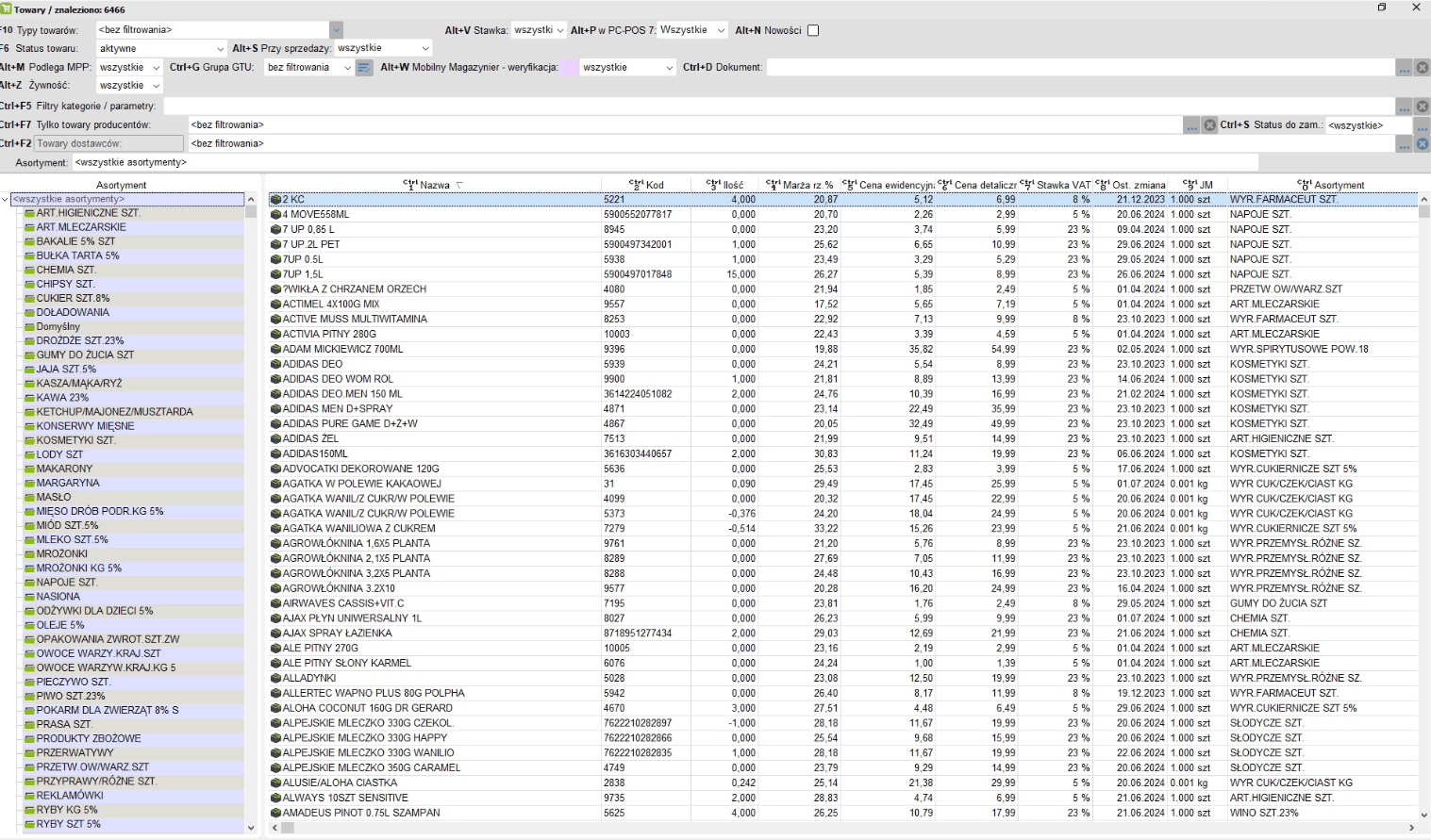Screen dimensions: 1431x840
Task: Click the GTU group list icon
Action: click(x=364, y=68)
